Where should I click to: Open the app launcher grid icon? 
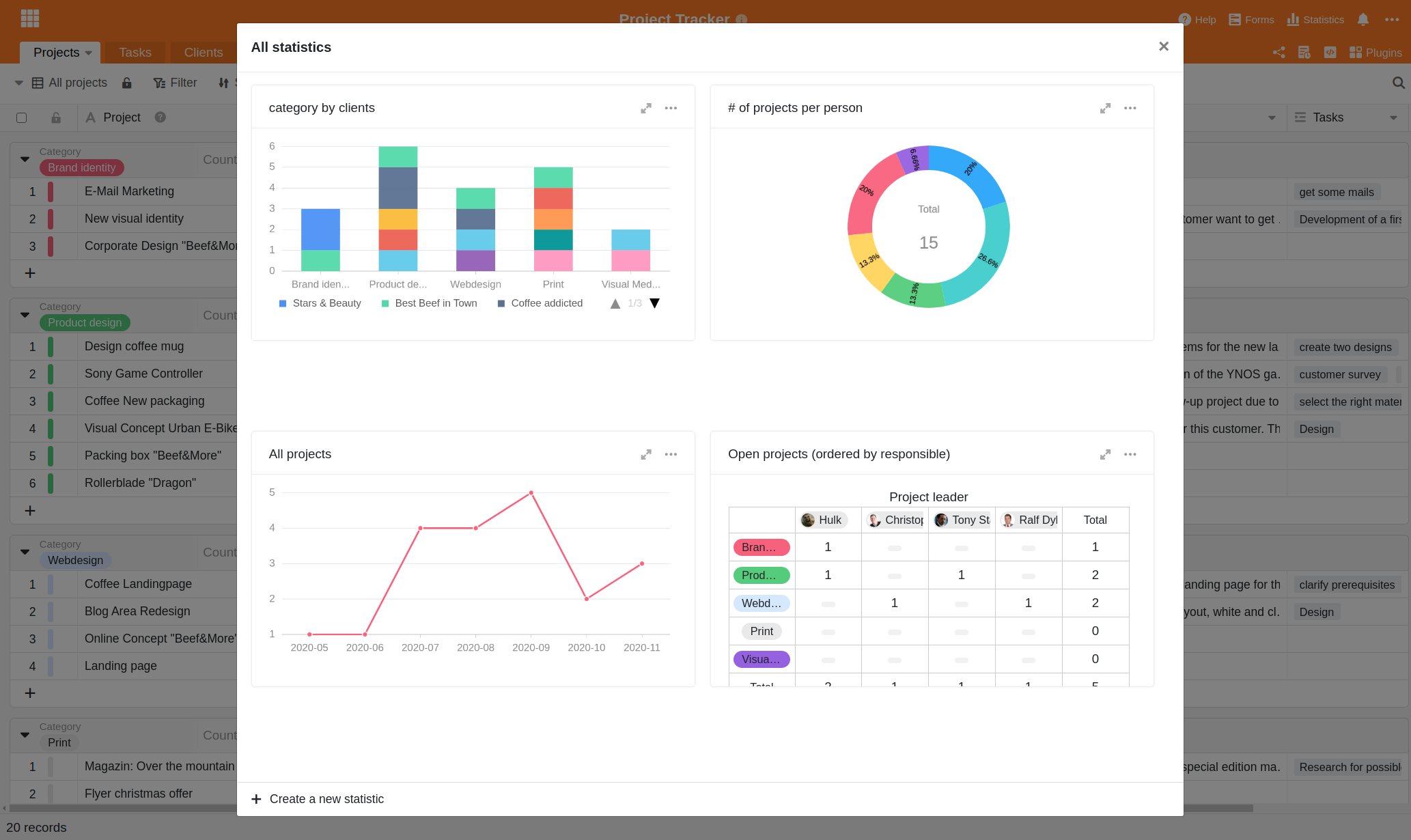click(x=30, y=18)
